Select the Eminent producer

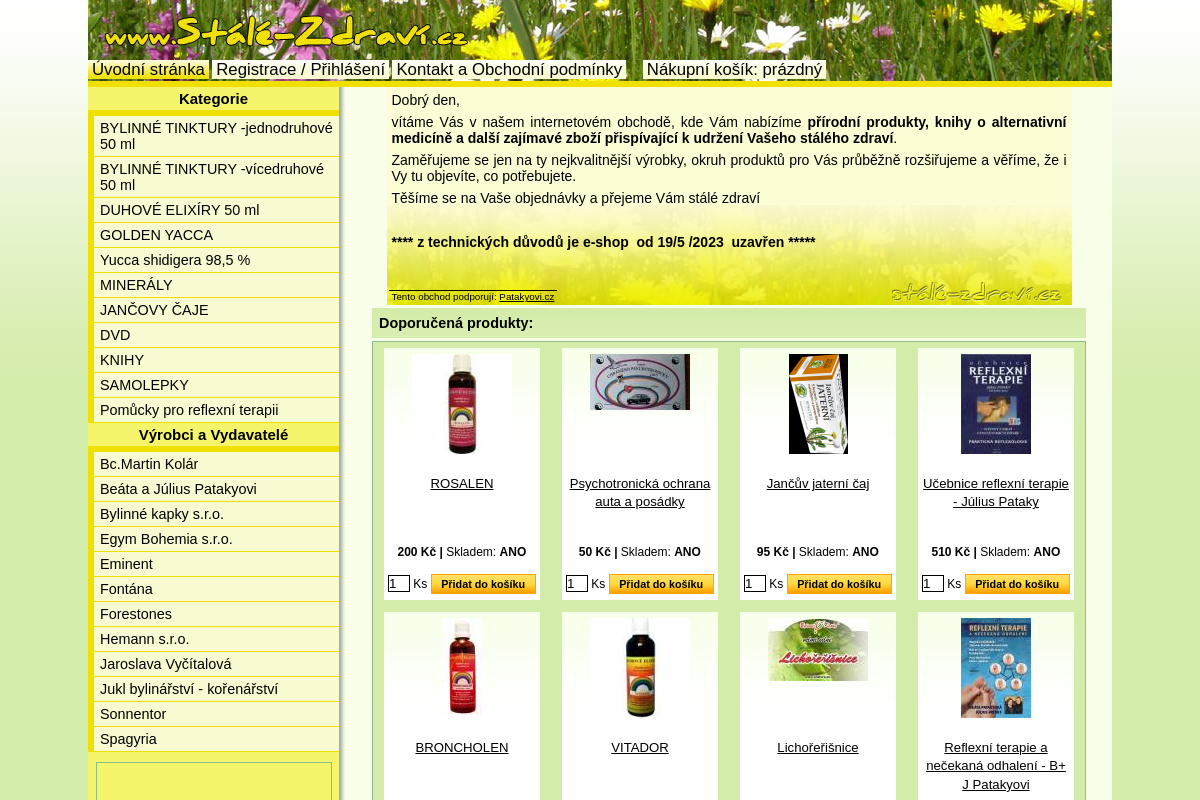tap(217, 564)
